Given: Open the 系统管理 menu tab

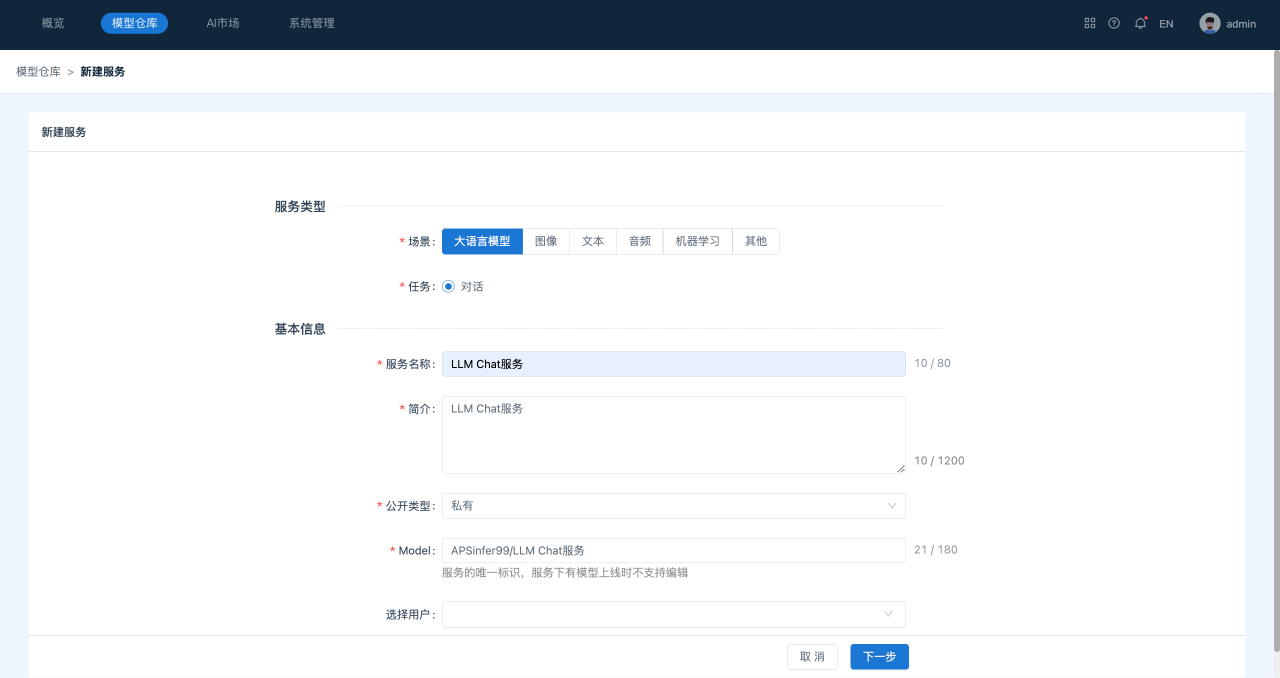Looking at the screenshot, I should point(312,23).
